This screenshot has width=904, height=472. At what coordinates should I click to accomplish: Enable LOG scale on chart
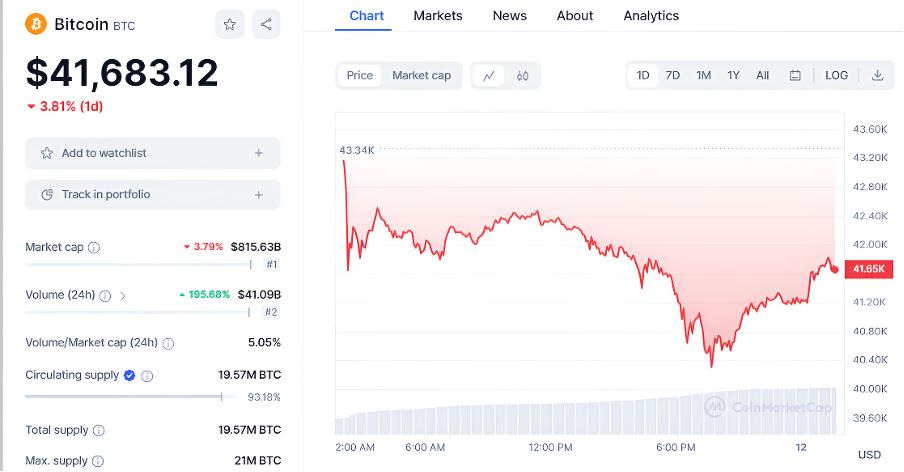(x=836, y=75)
